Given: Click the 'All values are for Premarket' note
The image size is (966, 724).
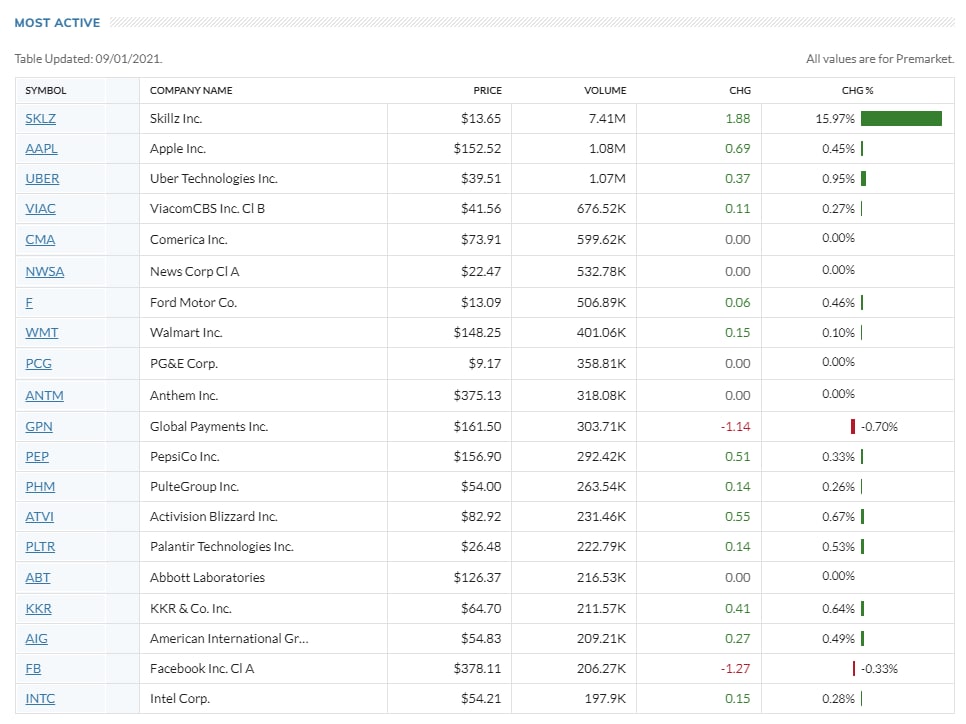Looking at the screenshot, I should tap(880, 59).
